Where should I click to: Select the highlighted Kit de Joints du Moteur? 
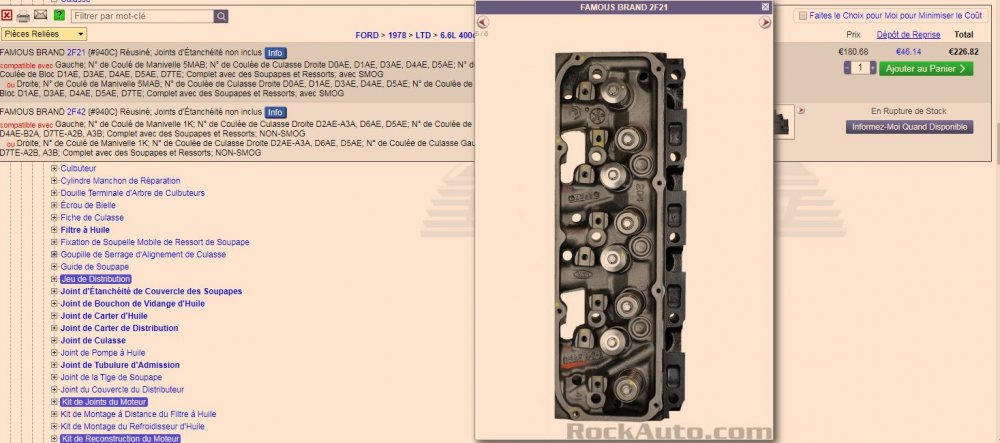coord(104,402)
